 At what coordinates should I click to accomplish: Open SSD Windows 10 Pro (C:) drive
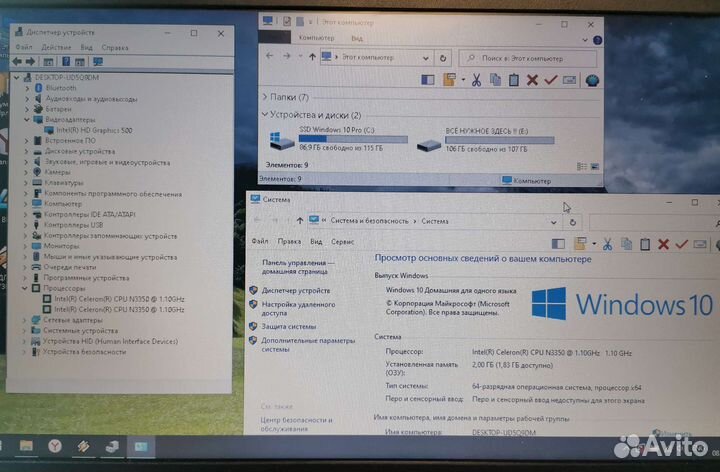[340, 139]
